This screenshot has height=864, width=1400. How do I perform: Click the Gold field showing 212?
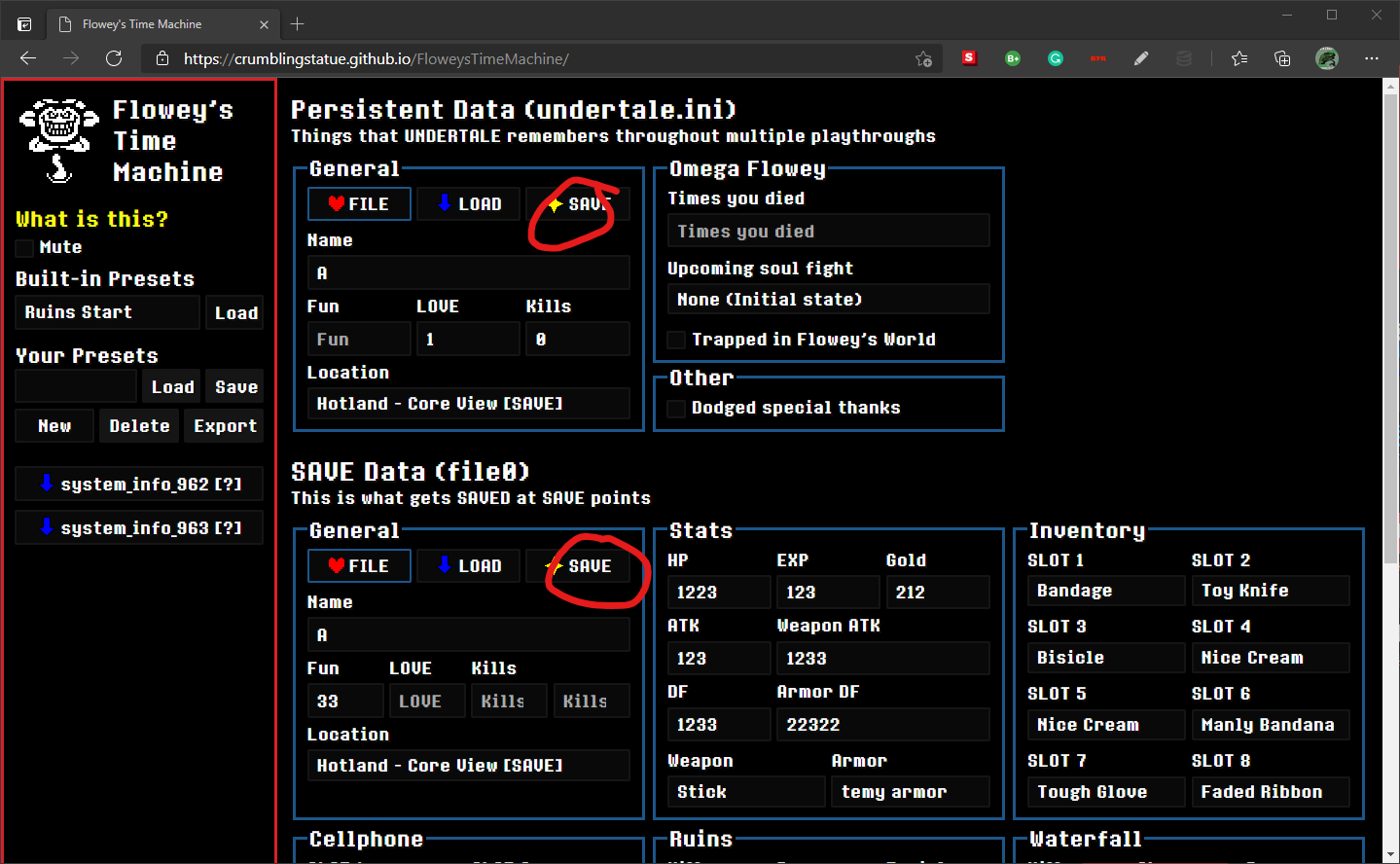(938, 593)
